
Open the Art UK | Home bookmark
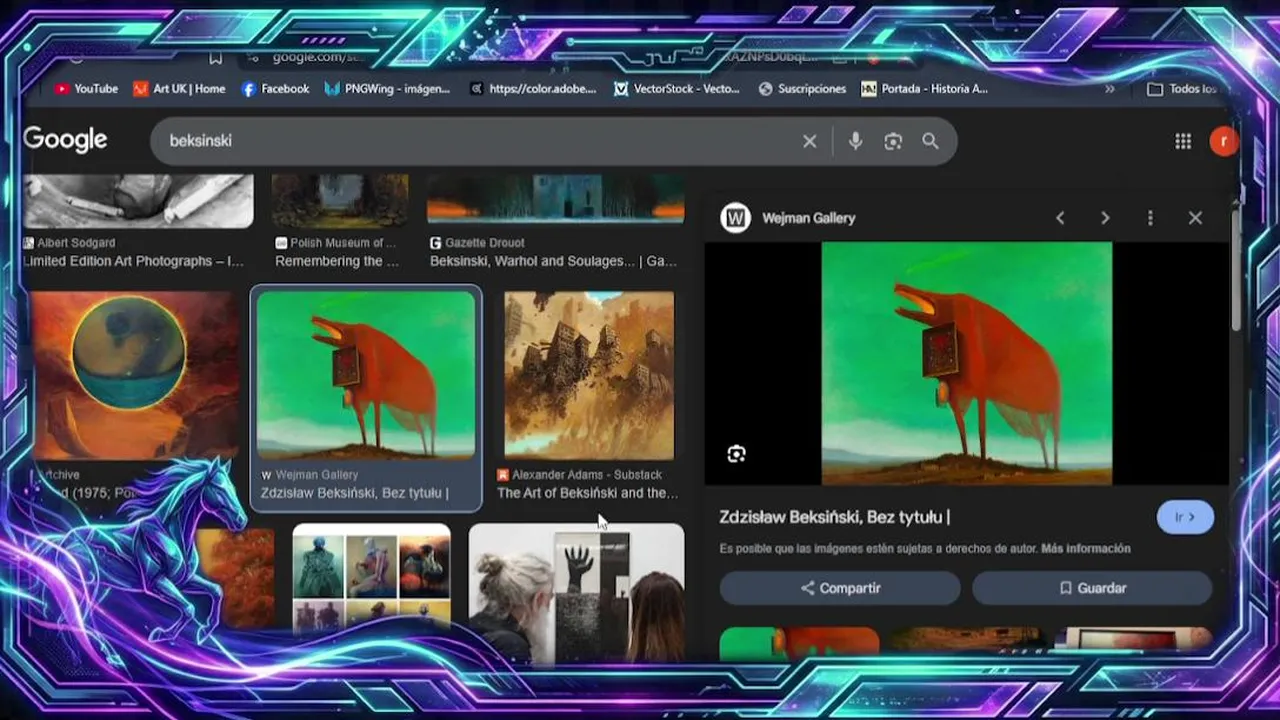(179, 89)
